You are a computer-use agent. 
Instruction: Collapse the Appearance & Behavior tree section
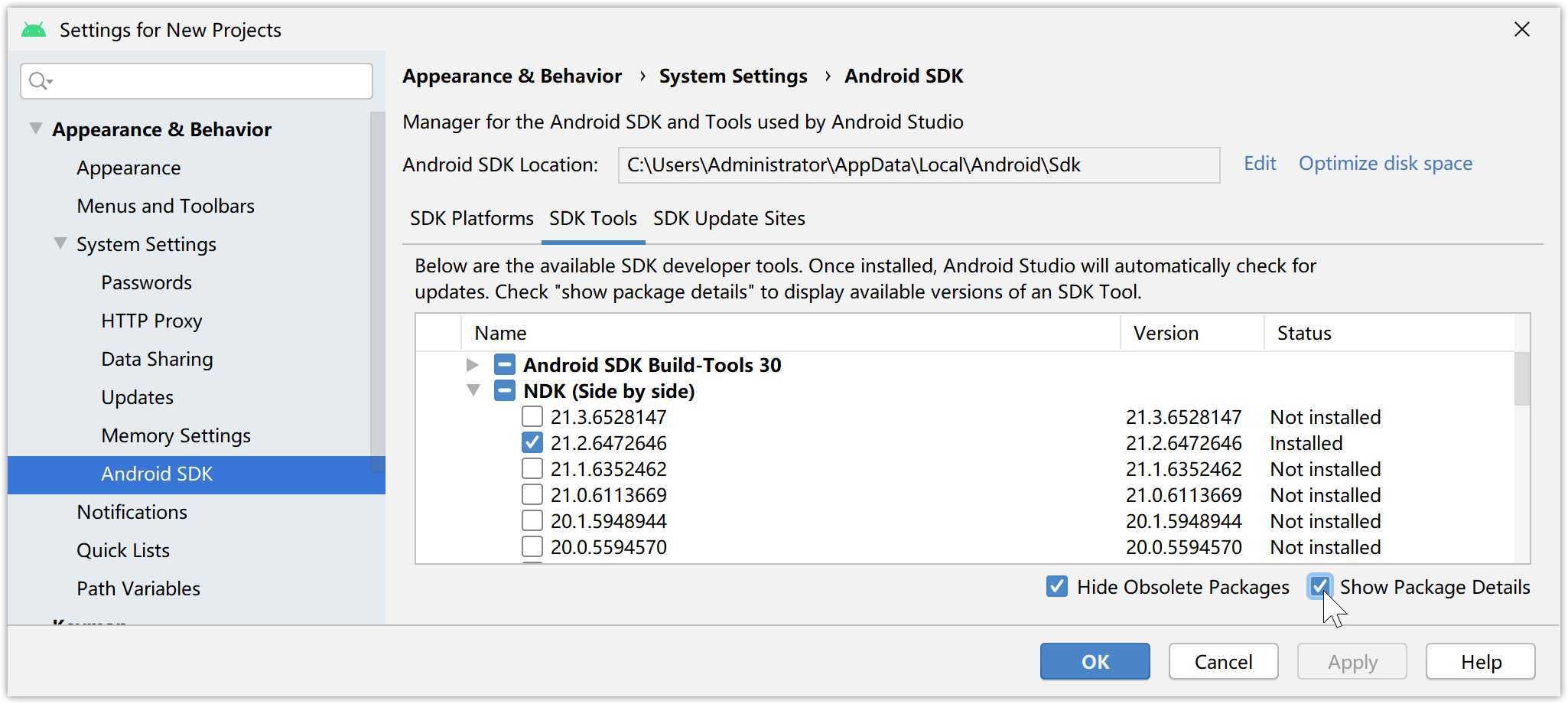tap(35, 129)
